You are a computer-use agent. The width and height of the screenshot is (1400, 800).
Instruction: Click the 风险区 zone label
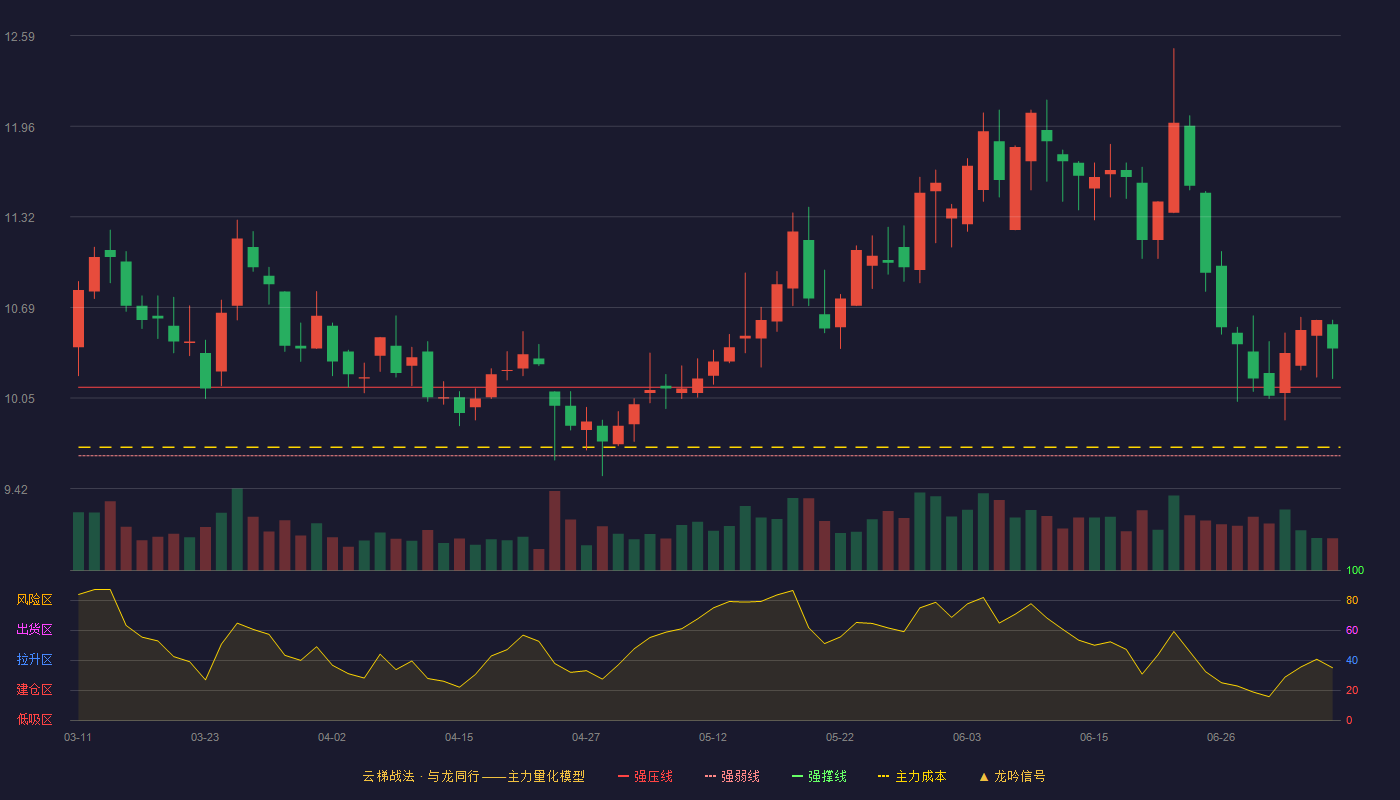click(x=34, y=600)
